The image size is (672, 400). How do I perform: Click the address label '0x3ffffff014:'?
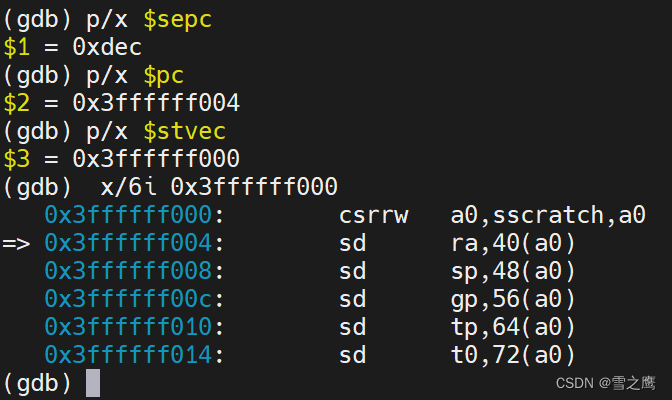click(134, 355)
